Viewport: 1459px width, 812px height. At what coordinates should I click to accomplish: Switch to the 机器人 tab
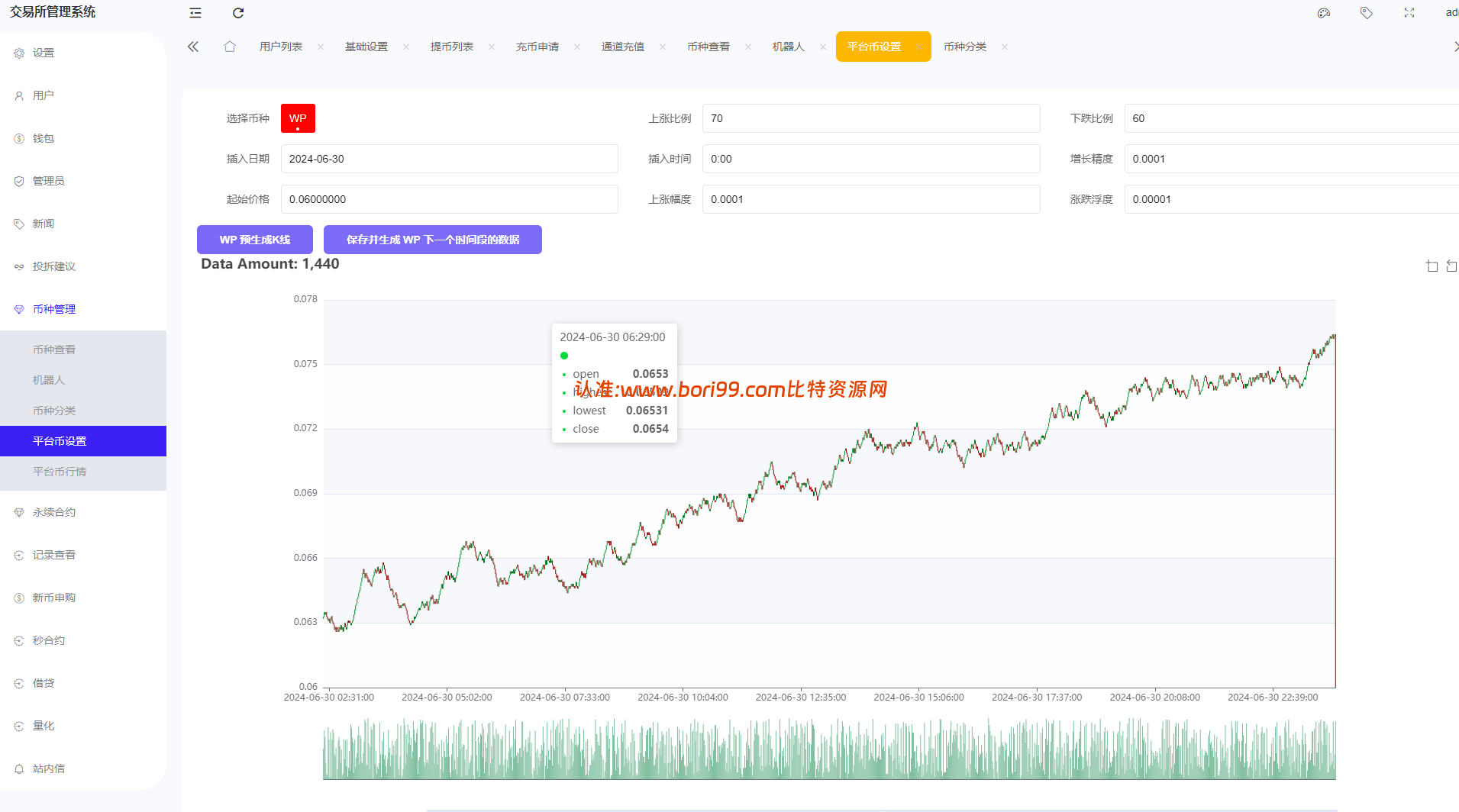(x=789, y=47)
